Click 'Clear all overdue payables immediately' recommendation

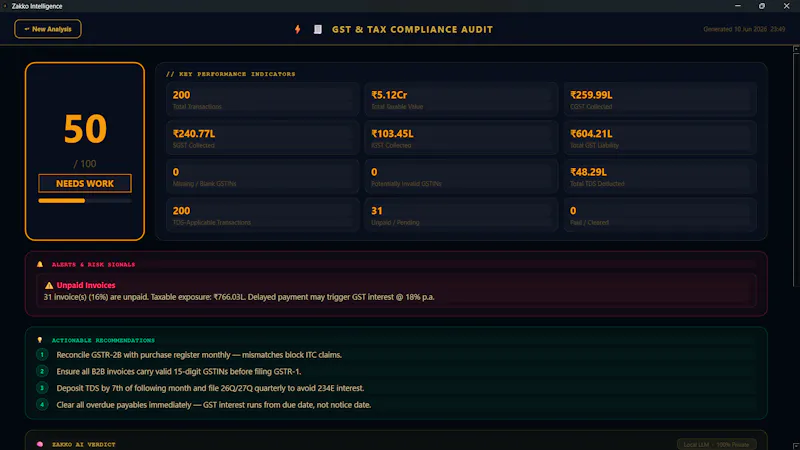[214, 405]
